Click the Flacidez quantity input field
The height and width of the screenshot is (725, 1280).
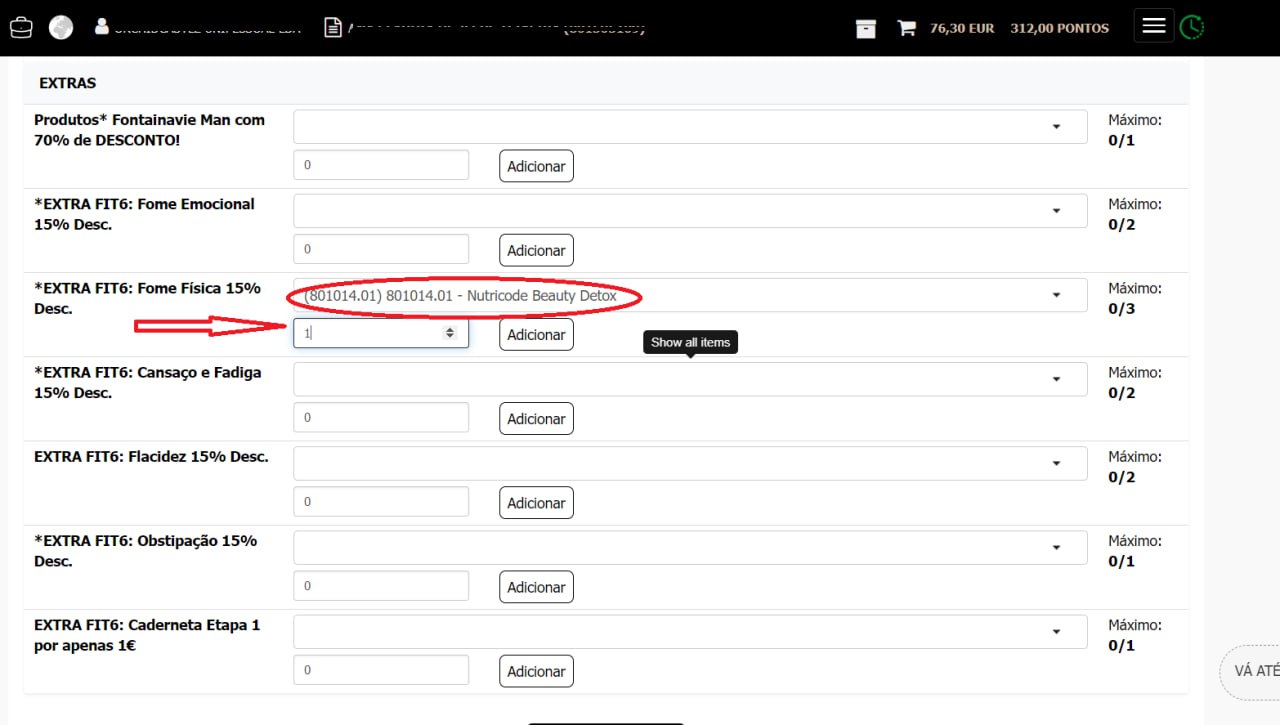coord(380,502)
